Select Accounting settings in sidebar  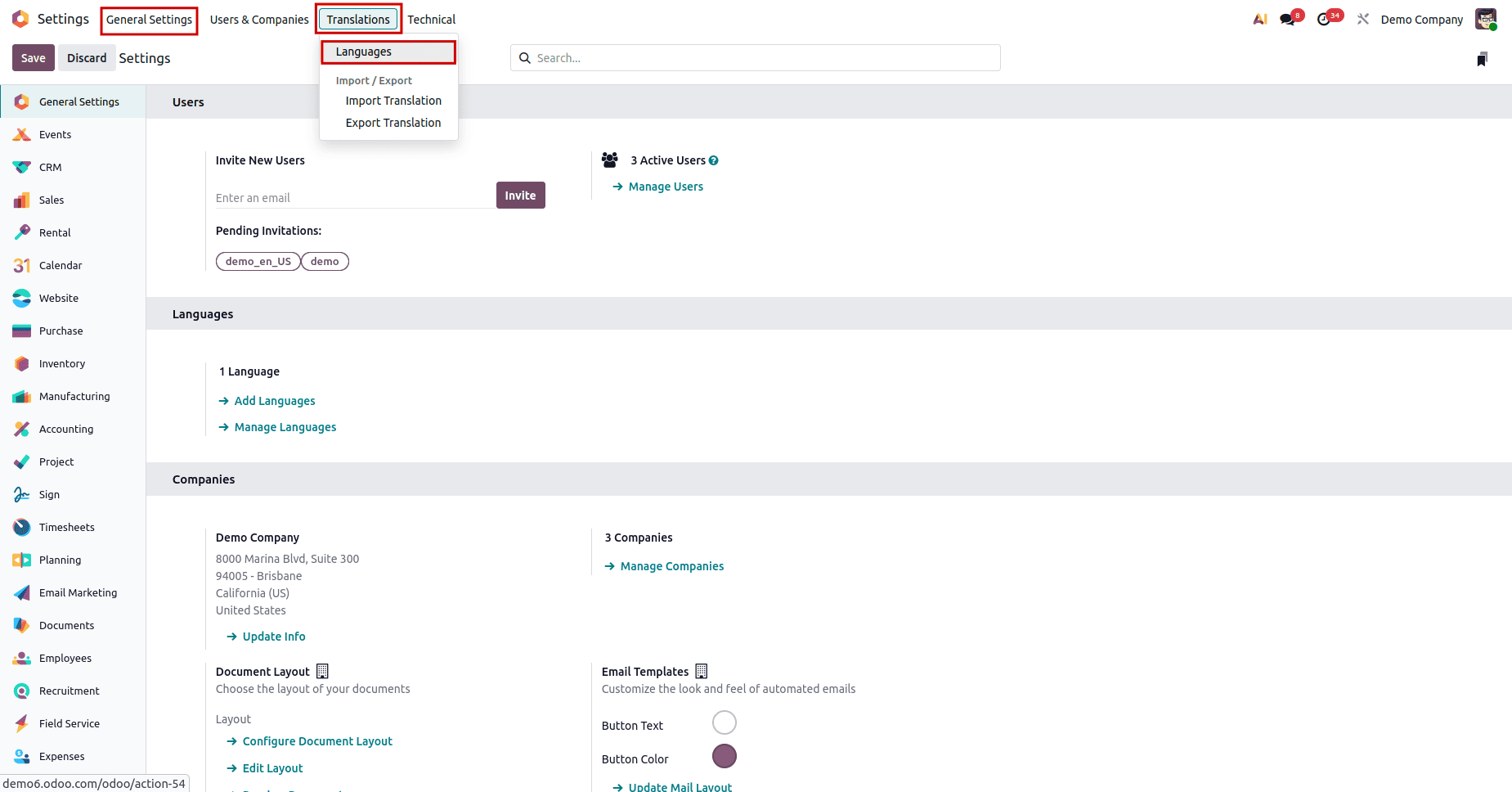click(65, 429)
